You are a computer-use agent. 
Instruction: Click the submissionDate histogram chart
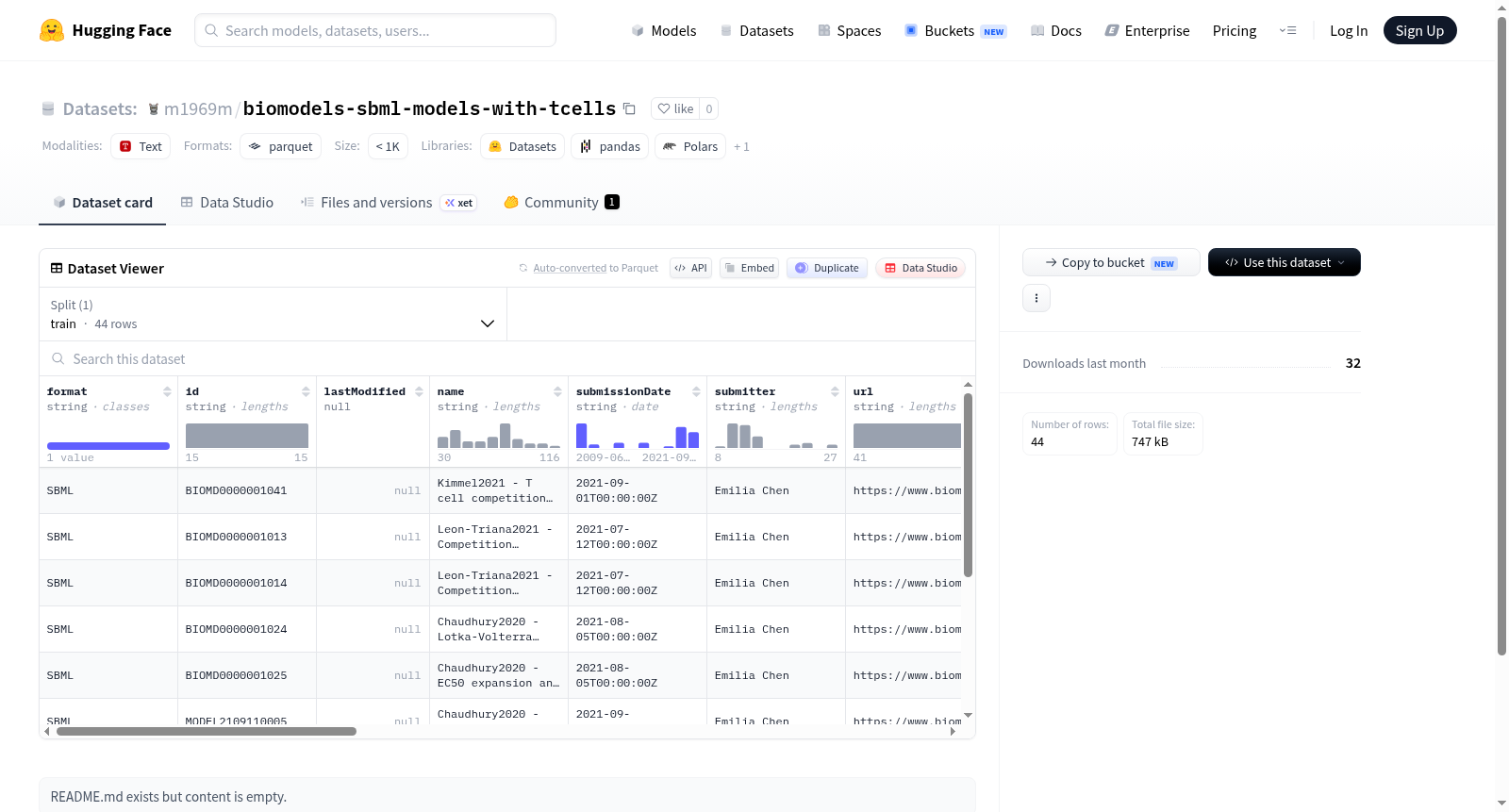(638, 436)
